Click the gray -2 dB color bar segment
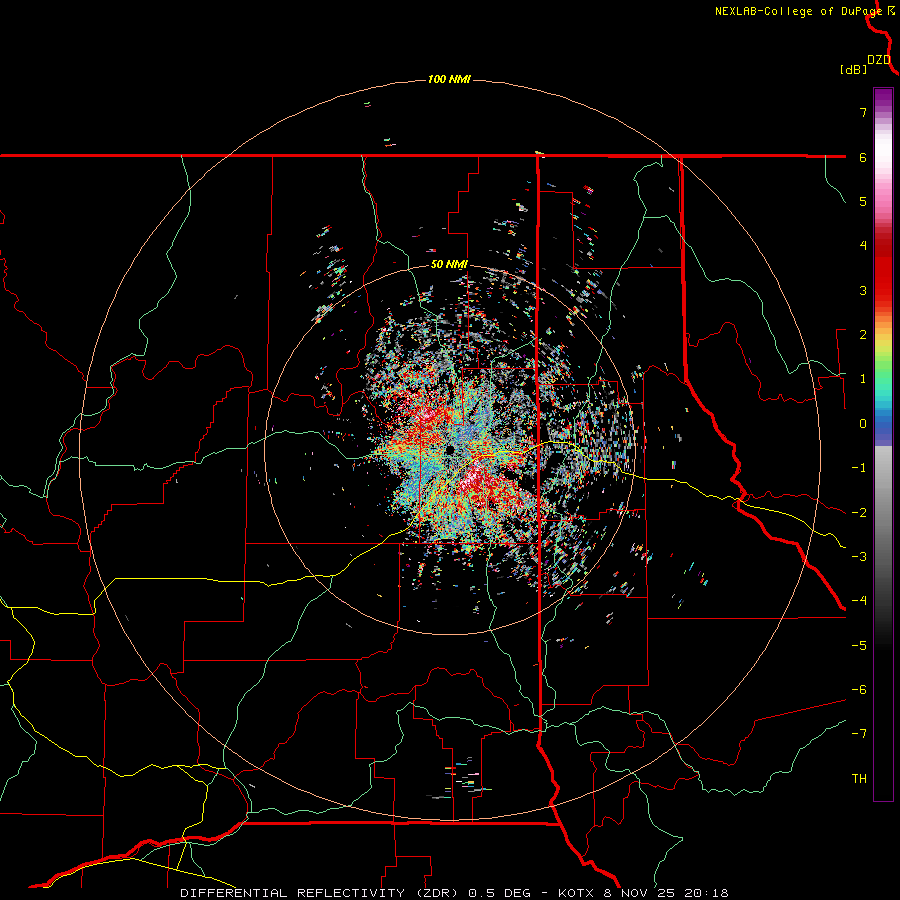Screen dimensions: 900x900 pos(883,513)
